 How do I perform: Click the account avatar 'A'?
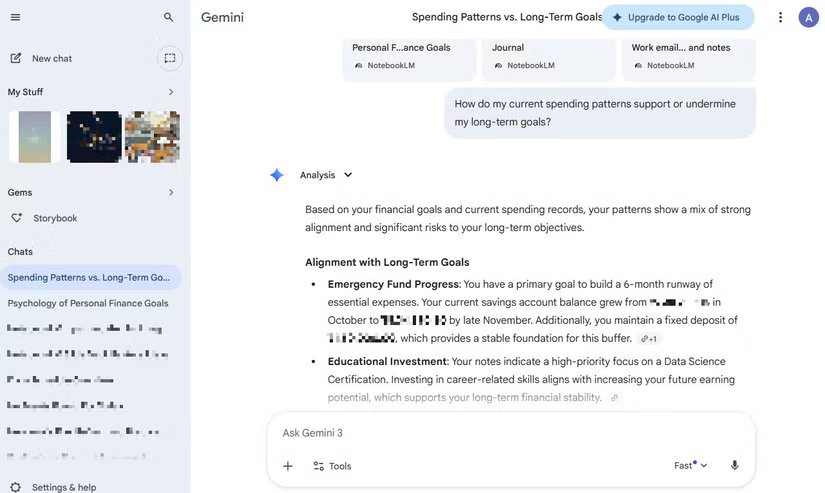pyautogui.click(x=808, y=17)
